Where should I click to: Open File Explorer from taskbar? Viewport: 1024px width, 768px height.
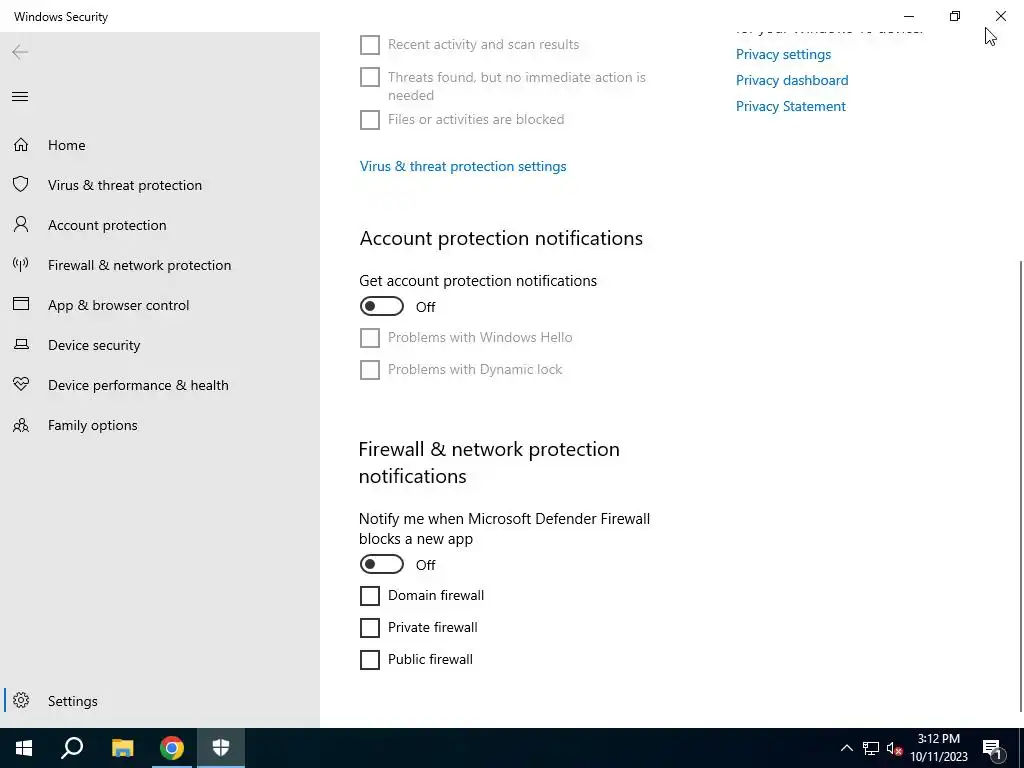[x=122, y=748]
